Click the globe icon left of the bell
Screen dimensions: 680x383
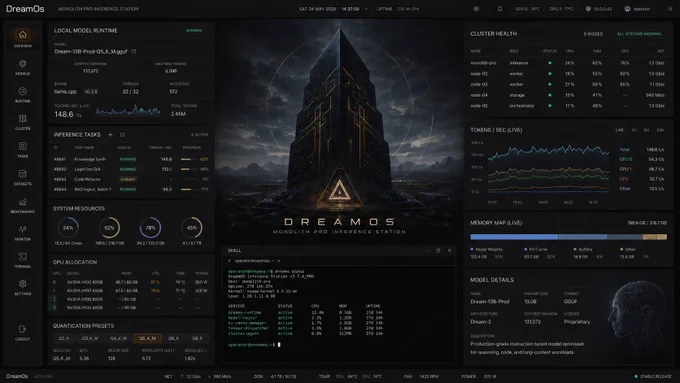coord(476,9)
